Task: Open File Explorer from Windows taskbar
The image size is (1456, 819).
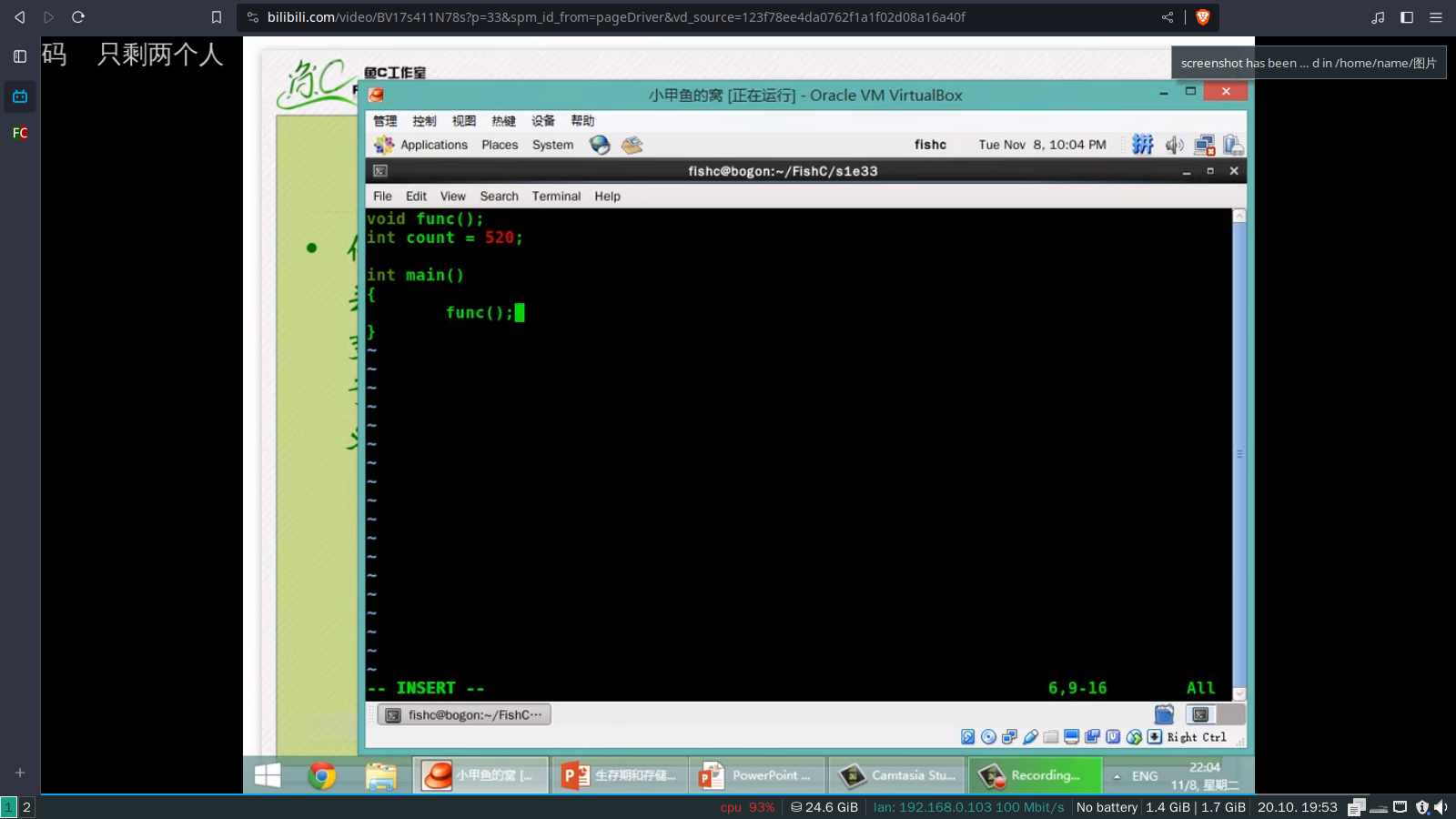Action: tap(381, 775)
